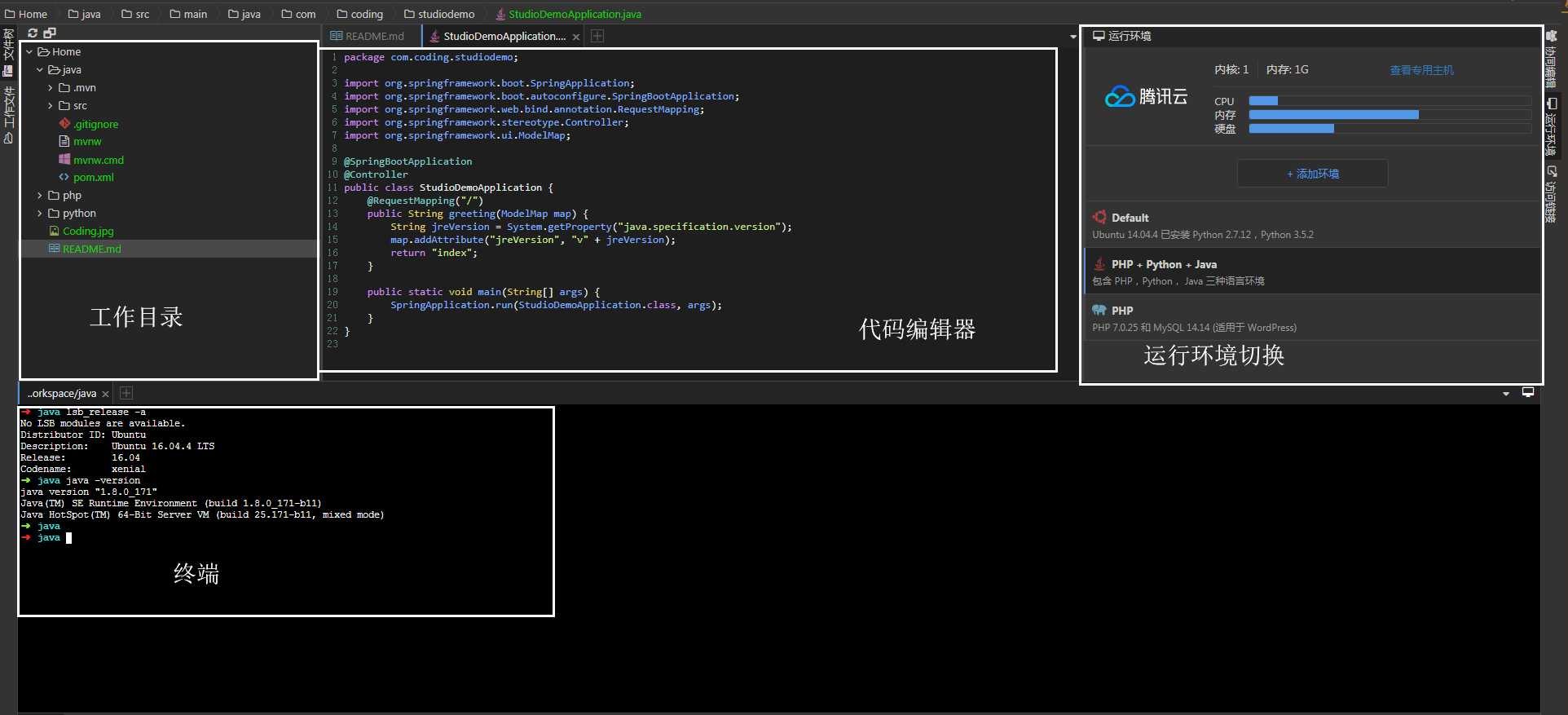
Task: Open pom.xml in the file tree
Action: 94,178
